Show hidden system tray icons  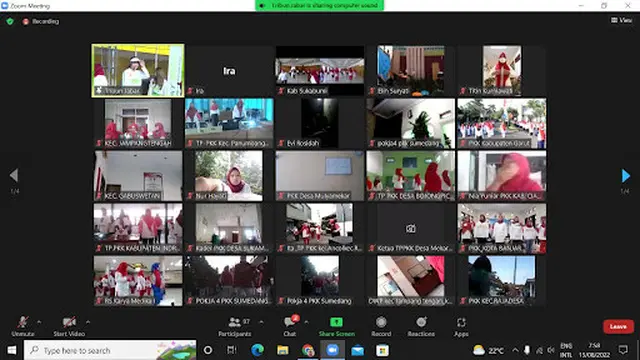tap(515, 350)
